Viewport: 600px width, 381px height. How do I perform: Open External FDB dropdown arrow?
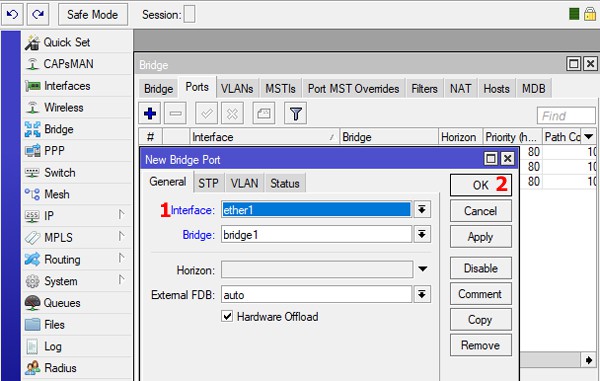coord(422,294)
